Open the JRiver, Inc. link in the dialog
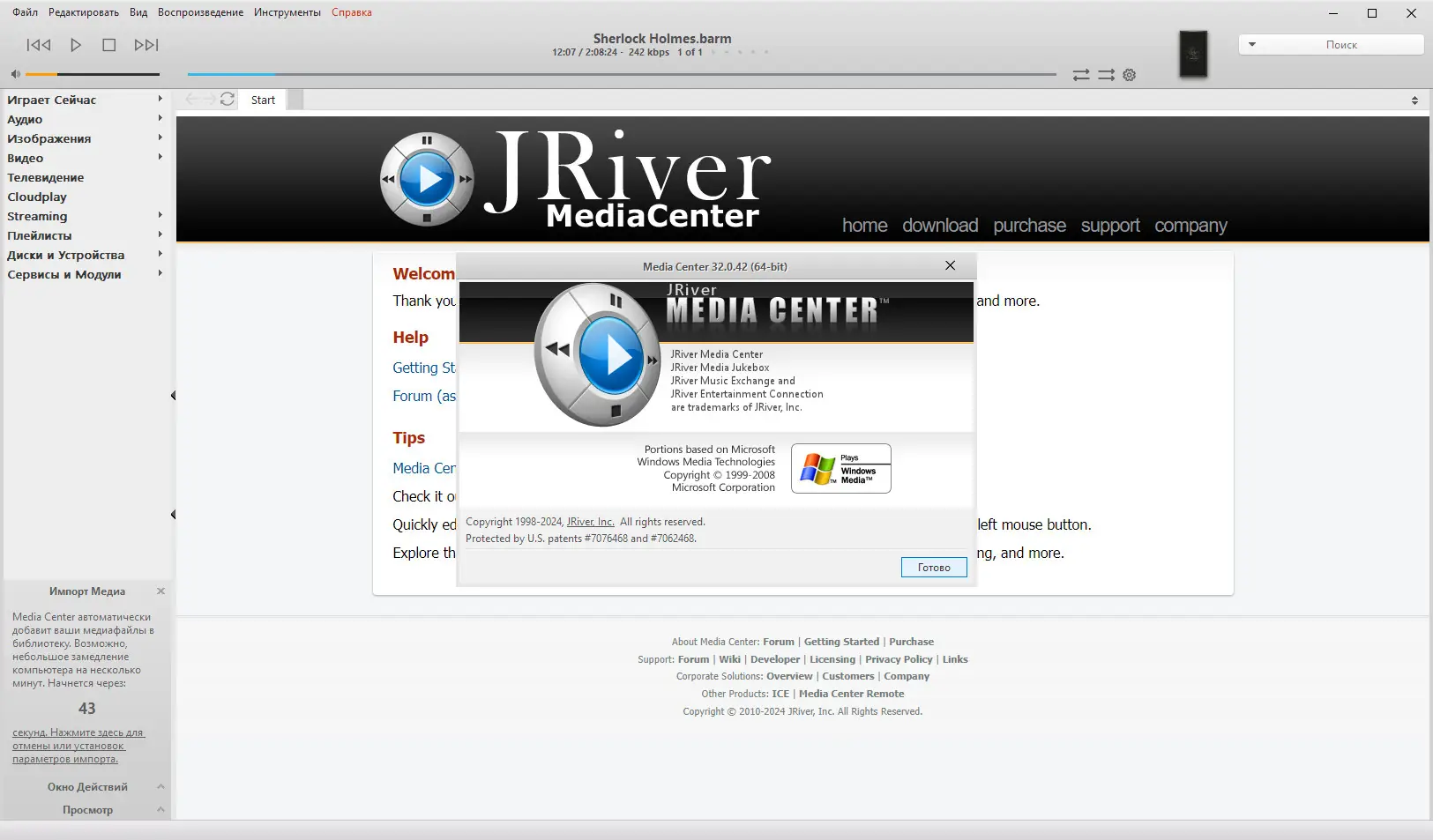This screenshot has width=1433, height=840. coord(591,522)
